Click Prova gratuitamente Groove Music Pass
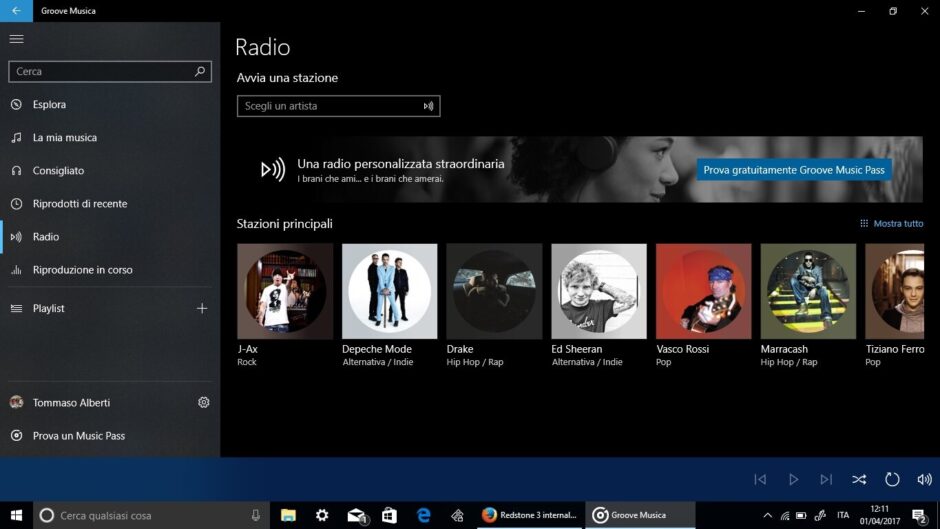The height and width of the screenshot is (529, 940). (794, 170)
